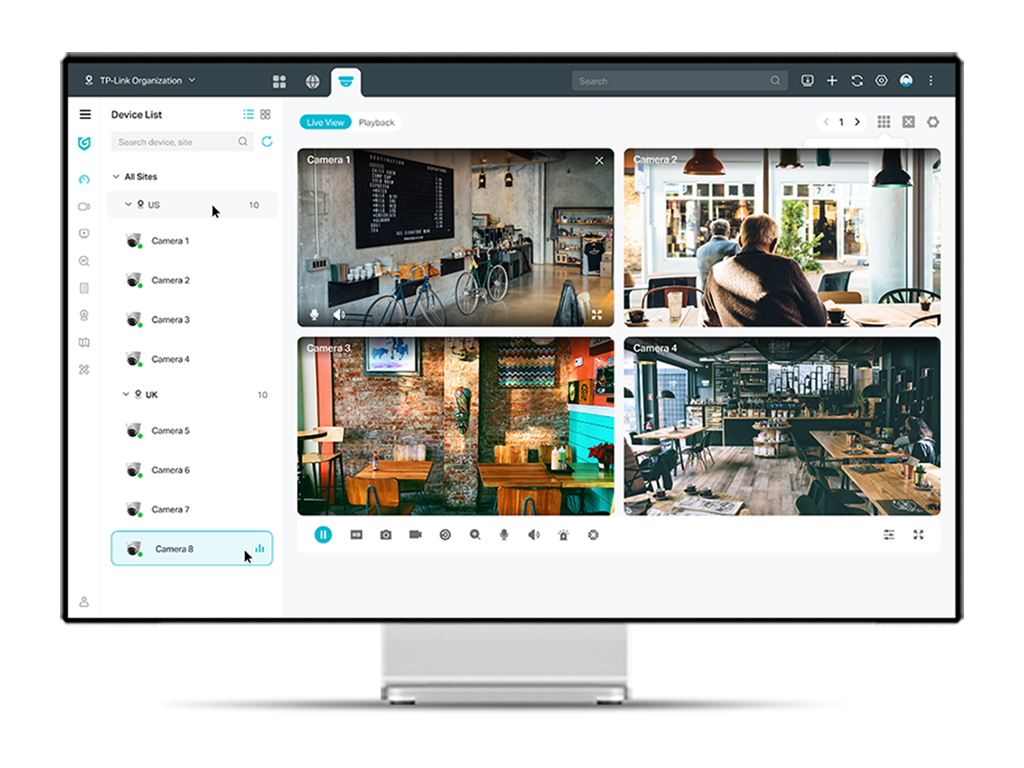
Task: Click the digital zoom magnifier icon
Action: point(475,535)
